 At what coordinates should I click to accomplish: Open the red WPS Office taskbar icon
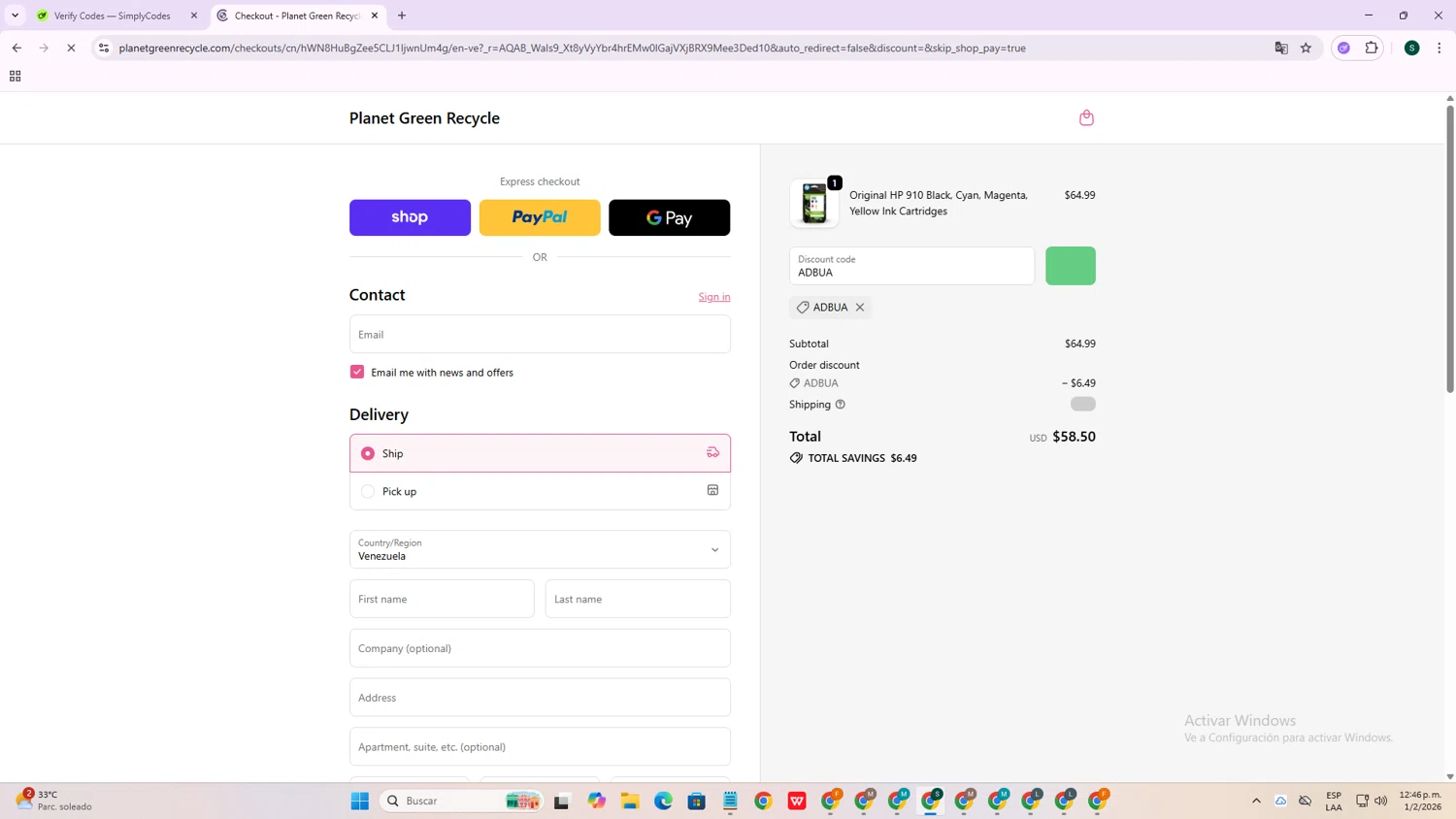(797, 801)
